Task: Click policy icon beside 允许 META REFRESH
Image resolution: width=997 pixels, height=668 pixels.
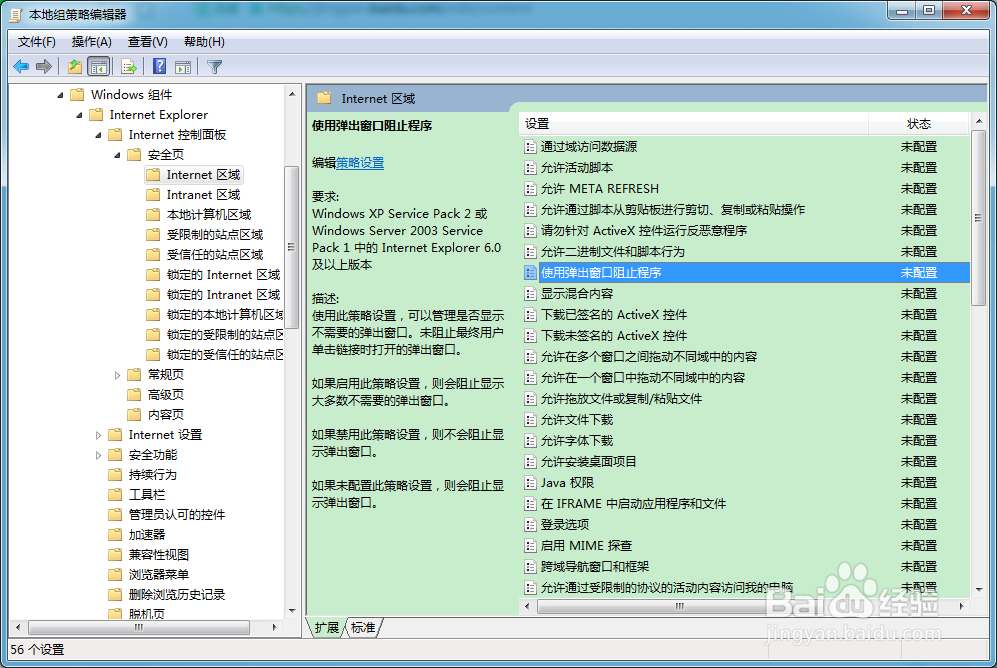Action: [530, 189]
